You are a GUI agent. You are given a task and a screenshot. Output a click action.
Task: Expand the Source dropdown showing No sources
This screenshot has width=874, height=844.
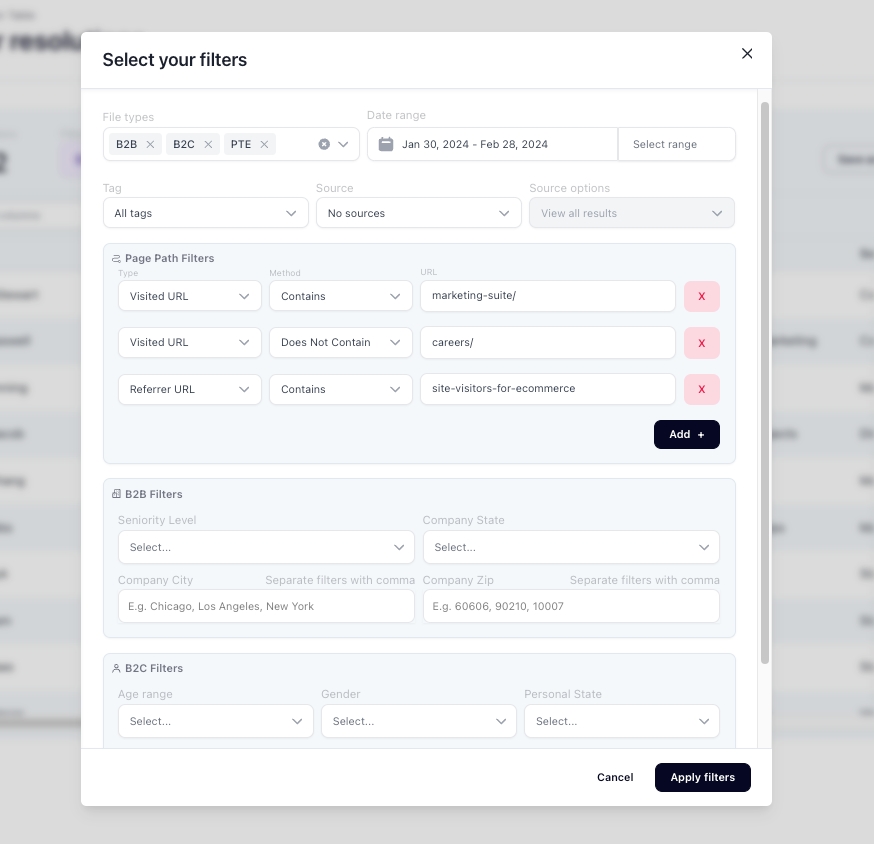tap(418, 213)
